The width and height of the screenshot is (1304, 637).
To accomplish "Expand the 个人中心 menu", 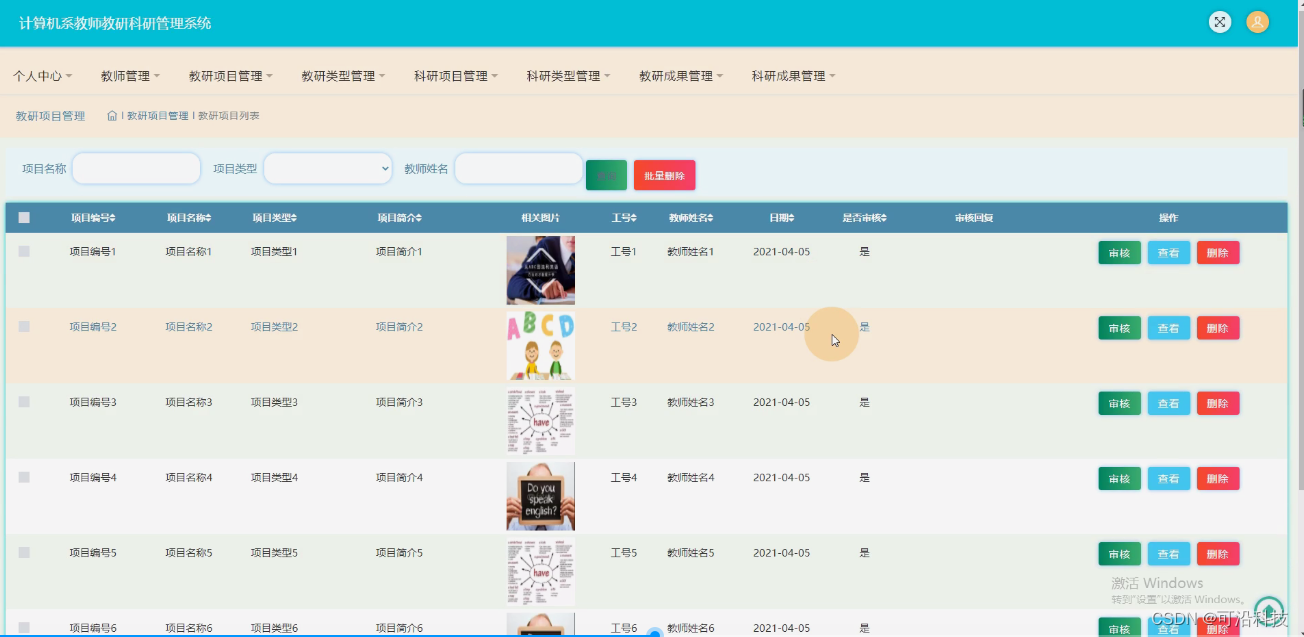I will click(42, 76).
